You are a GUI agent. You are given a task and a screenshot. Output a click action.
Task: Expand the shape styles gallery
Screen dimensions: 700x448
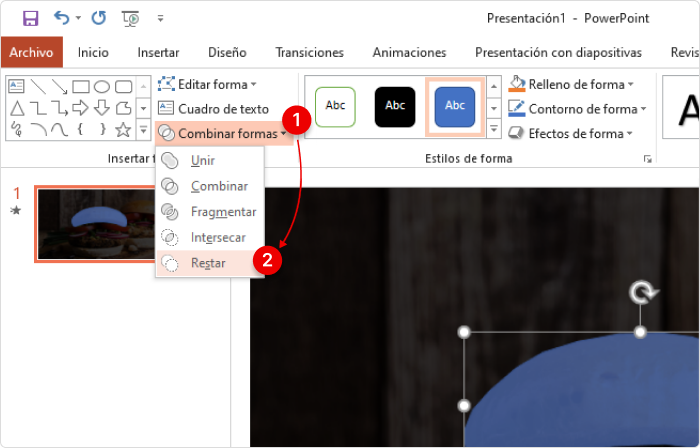click(493, 130)
